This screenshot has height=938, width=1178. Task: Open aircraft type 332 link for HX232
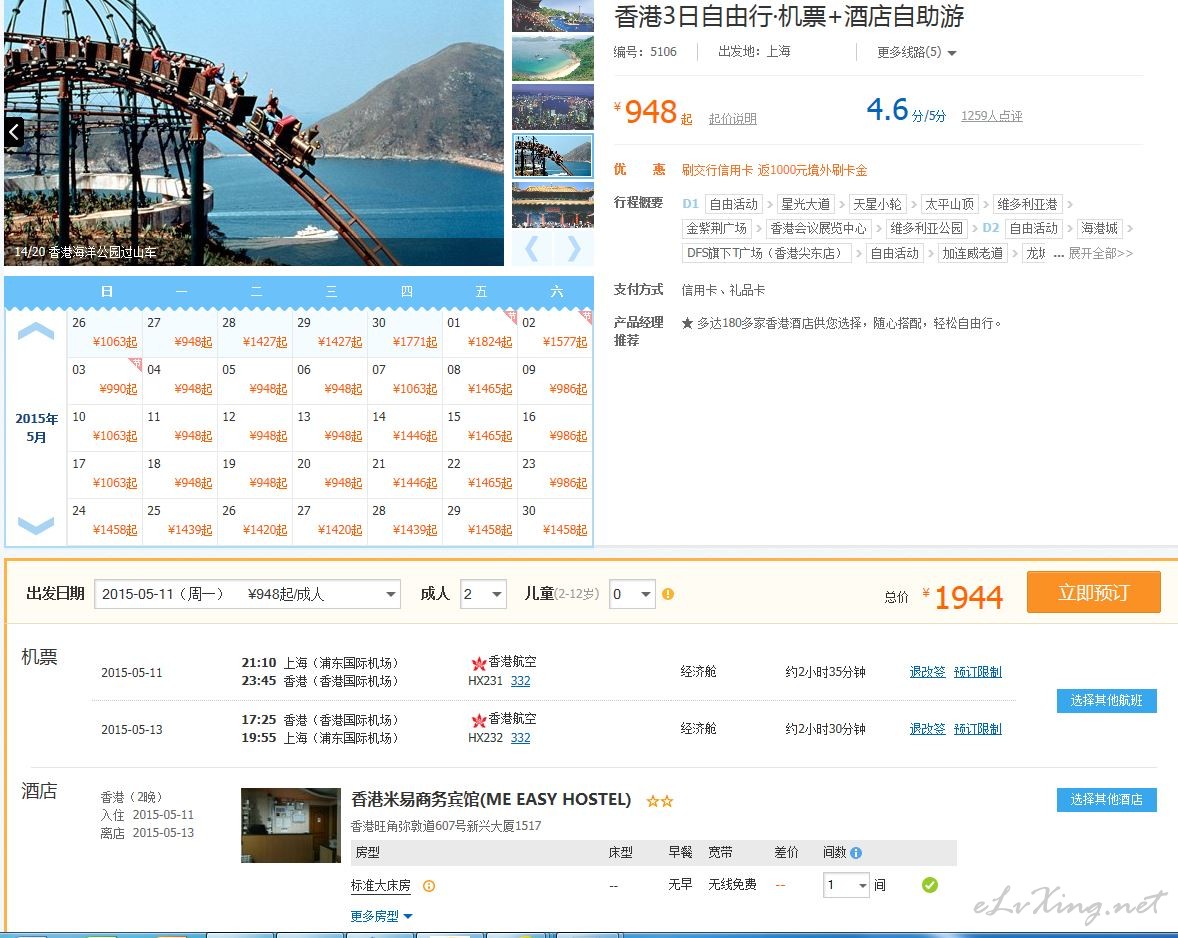point(521,738)
